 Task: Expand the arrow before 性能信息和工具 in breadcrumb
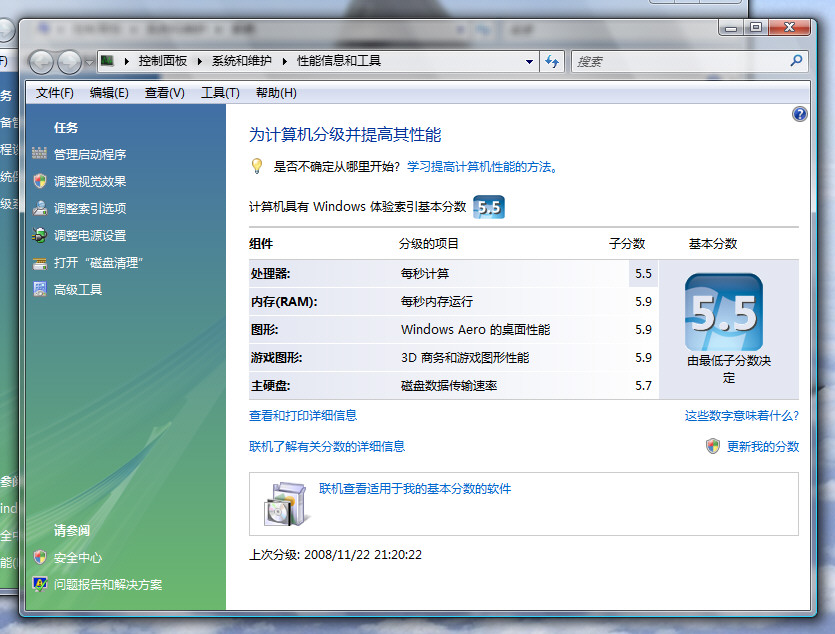coord(284,61)
